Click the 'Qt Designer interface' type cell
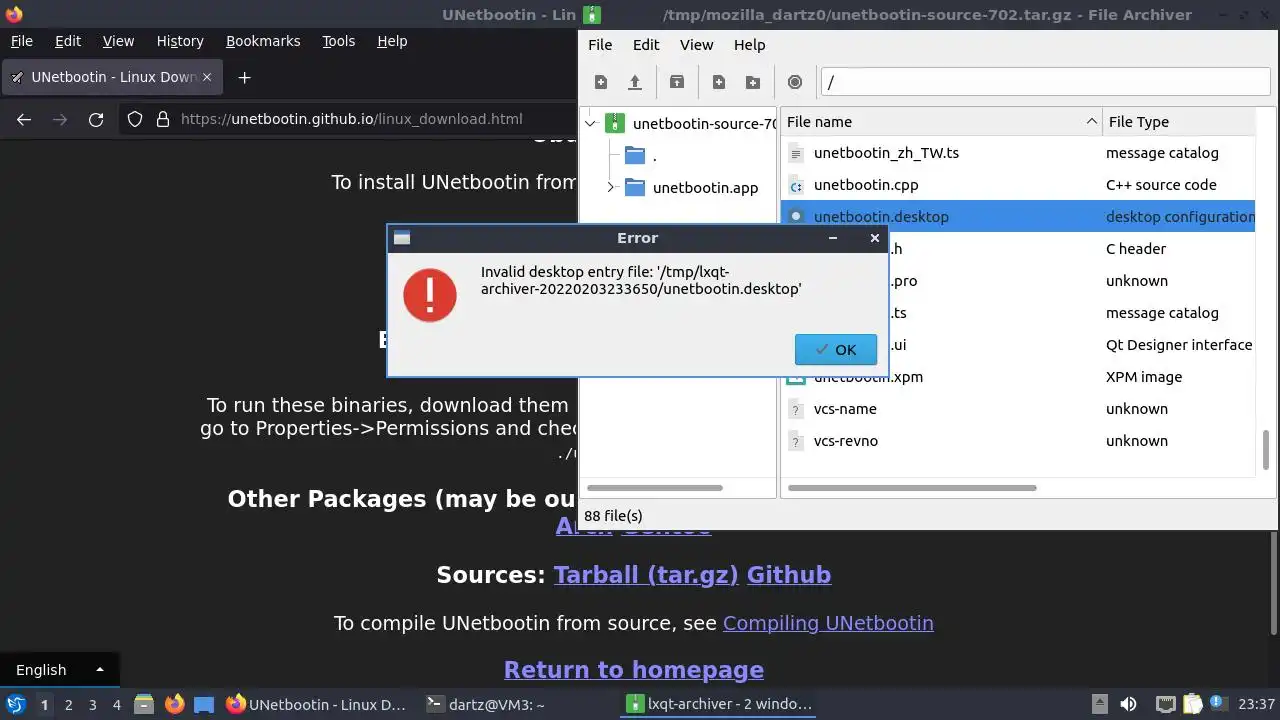The height and width of the screenshot is (720, 1280). click(1179, 345)
